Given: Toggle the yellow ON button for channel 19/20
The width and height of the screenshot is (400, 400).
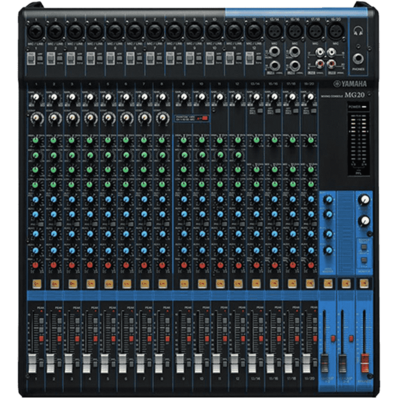Looking at the screenshot, I should (x=310, y=284).
